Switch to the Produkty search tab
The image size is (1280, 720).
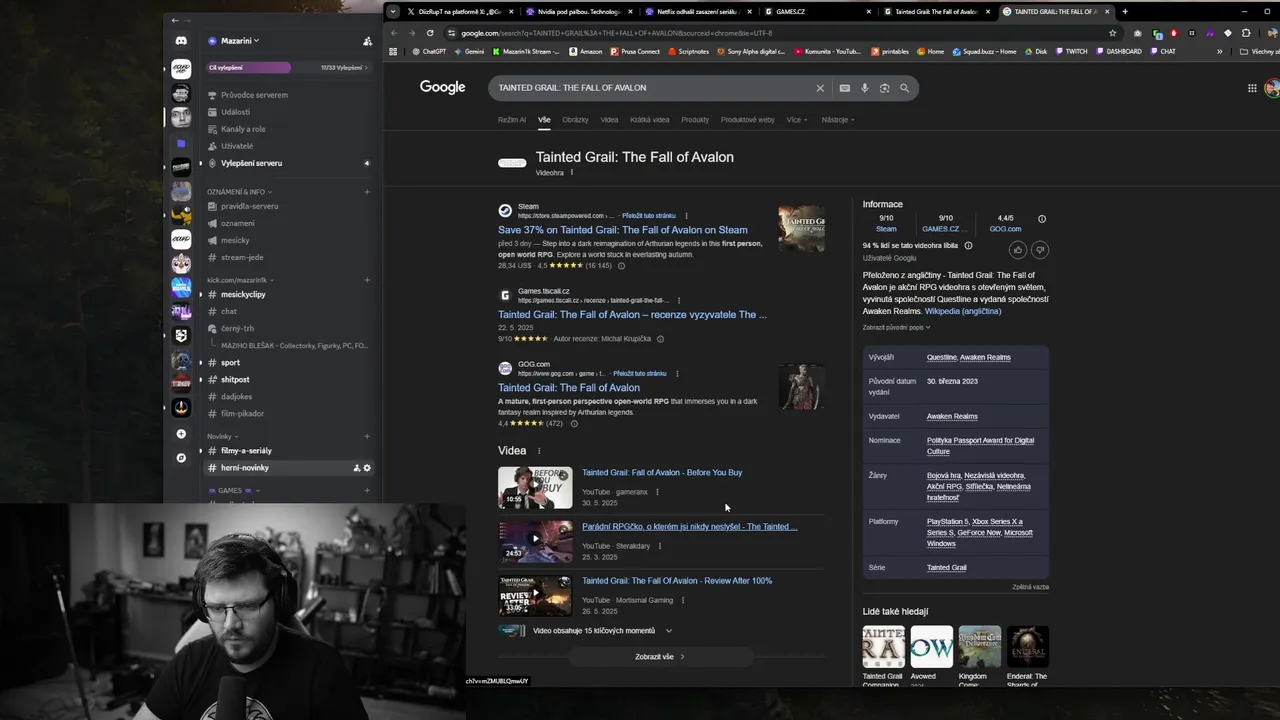[x=695, y=120]
